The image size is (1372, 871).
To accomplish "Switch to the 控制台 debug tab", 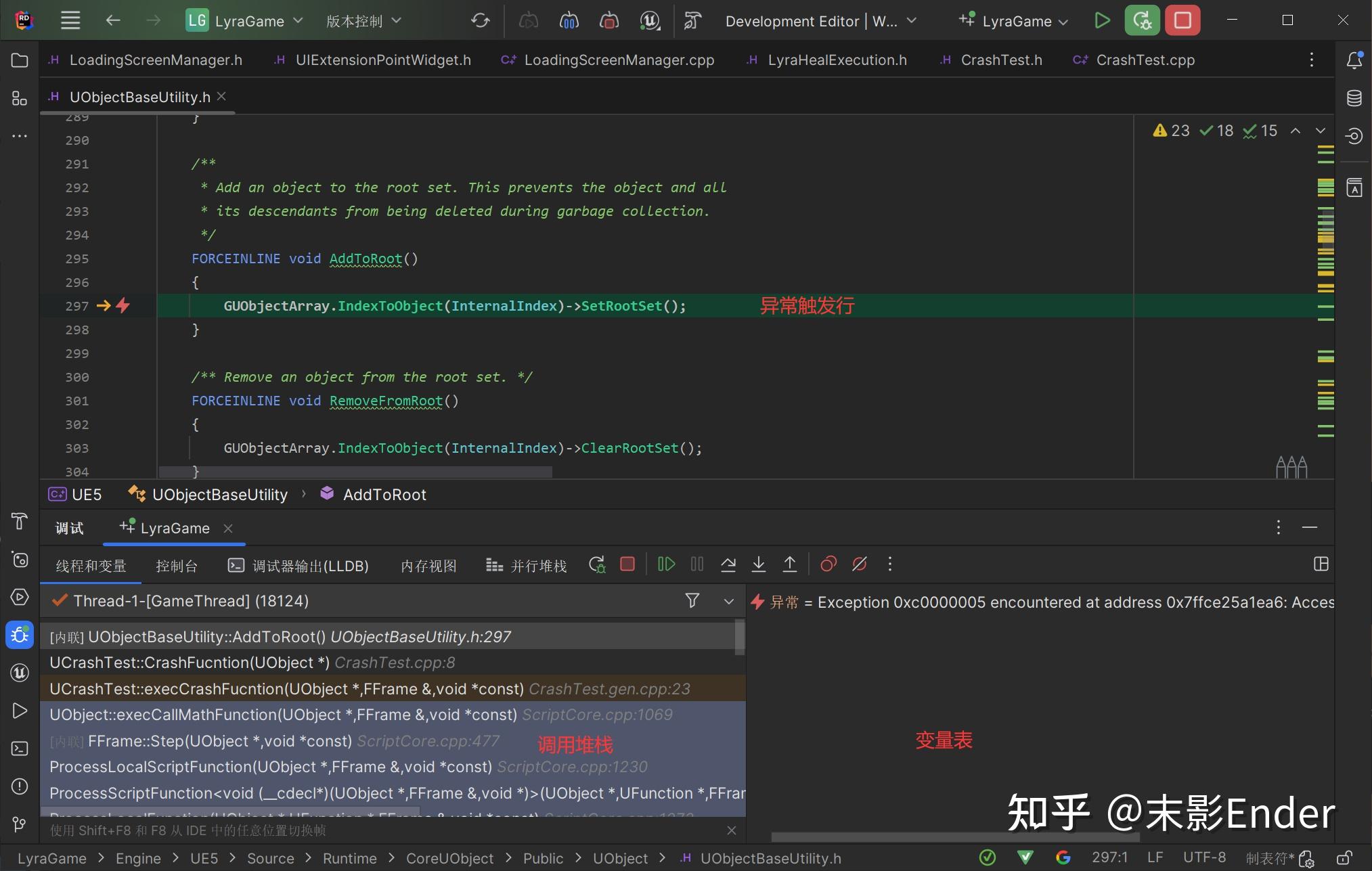I will coord(176,566).
